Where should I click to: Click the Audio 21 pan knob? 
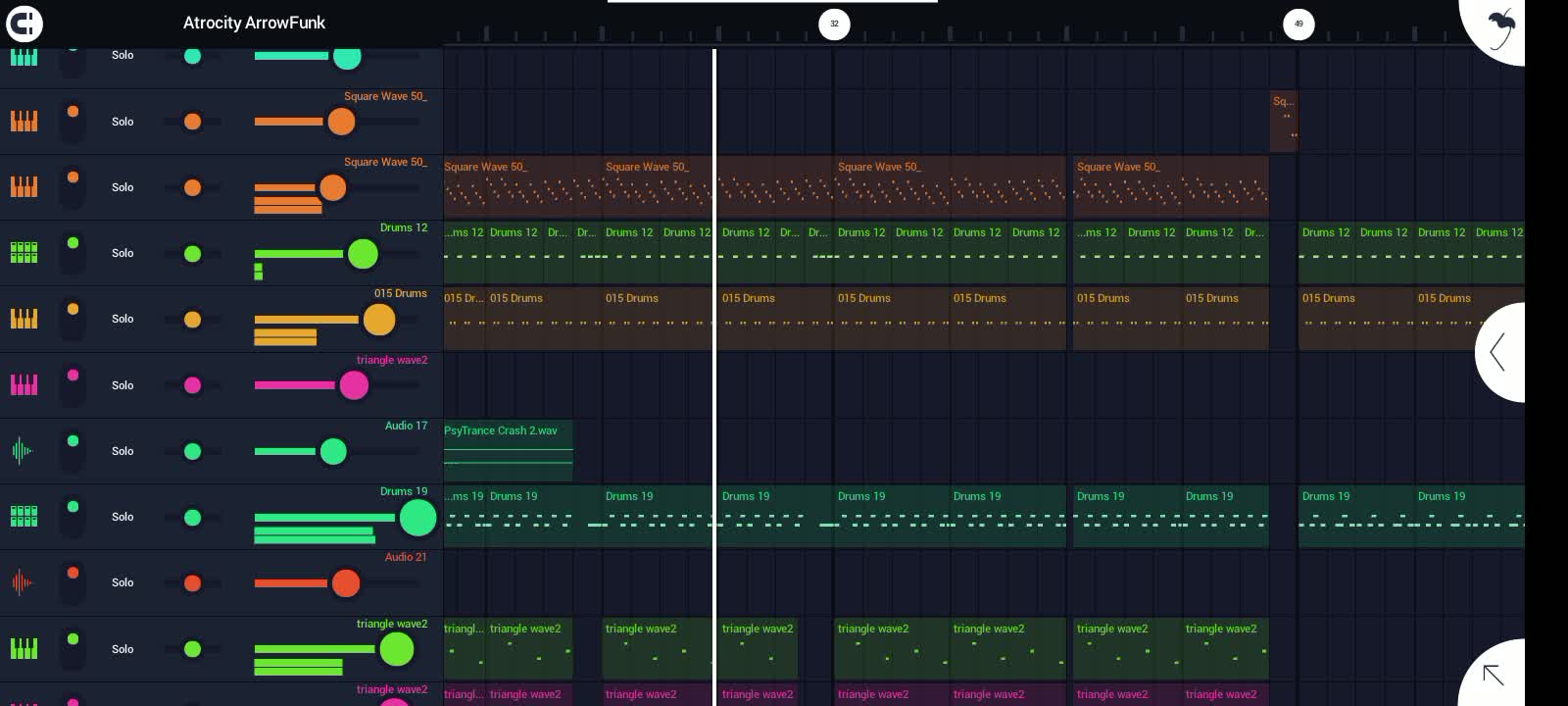[x=192, y=583]
